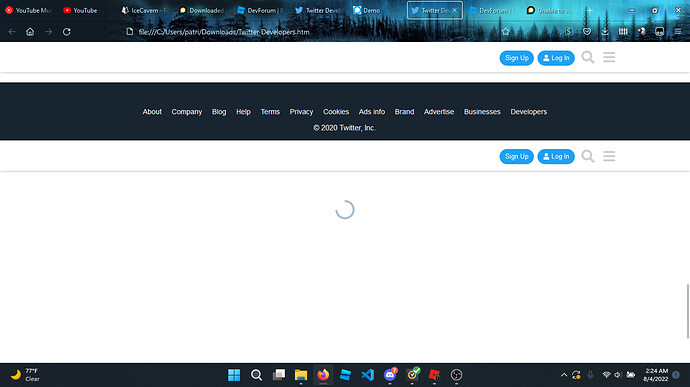The height and width of the screenshot is (387, 690).
Task: Open a new browser tab
Action: click(x=590, y=10)
